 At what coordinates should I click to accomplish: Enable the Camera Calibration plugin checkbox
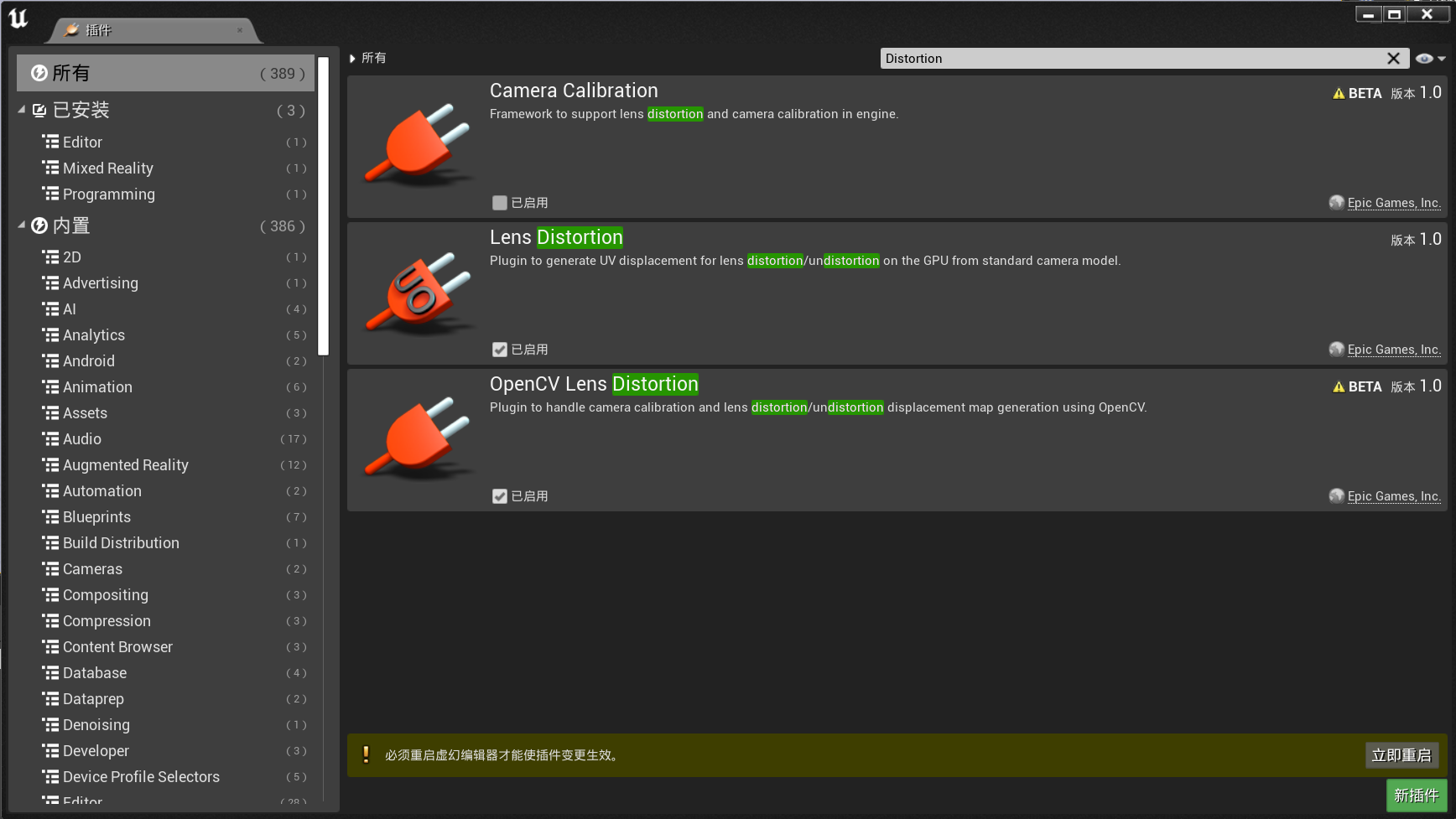pos(500,203)
